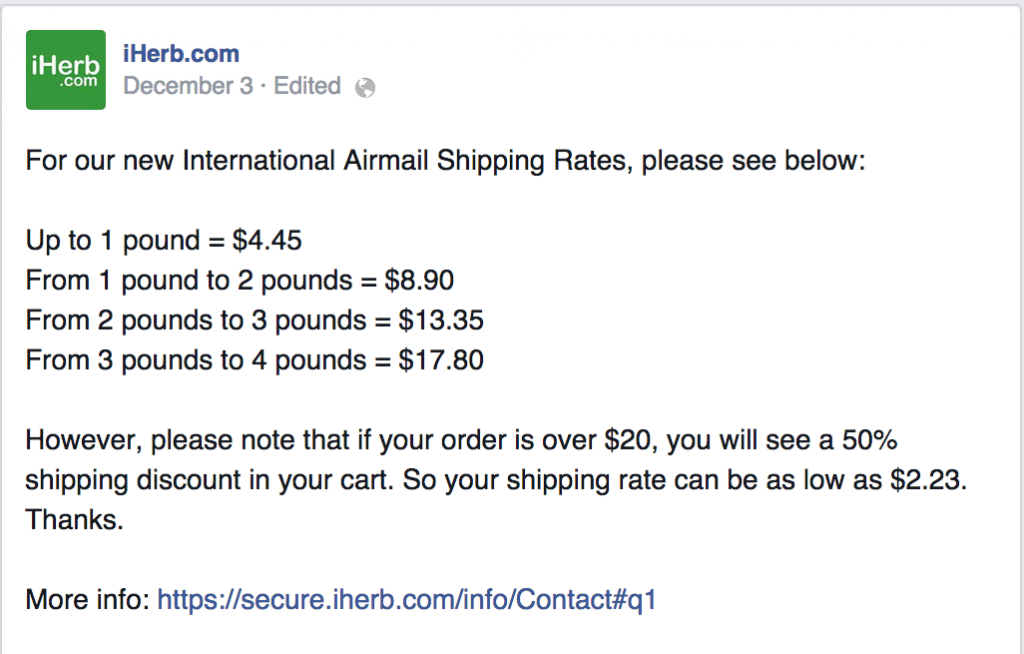Image resolution: width=1024 pixels, height=654 pixels.
Task: Click the December 3 post timestamp
Action: point(188,86)
